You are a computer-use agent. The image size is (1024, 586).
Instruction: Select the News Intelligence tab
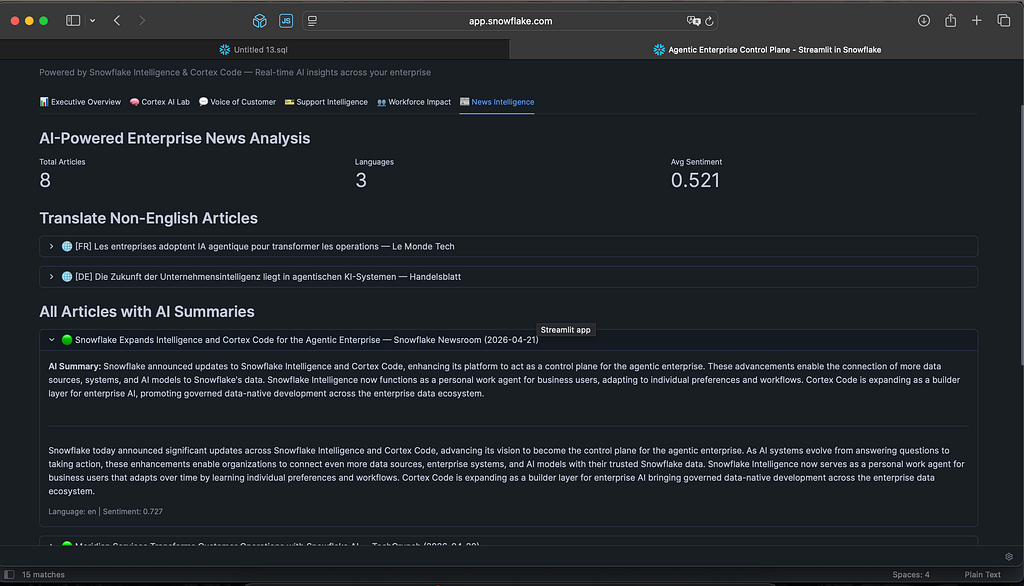[x=497, y=102]
